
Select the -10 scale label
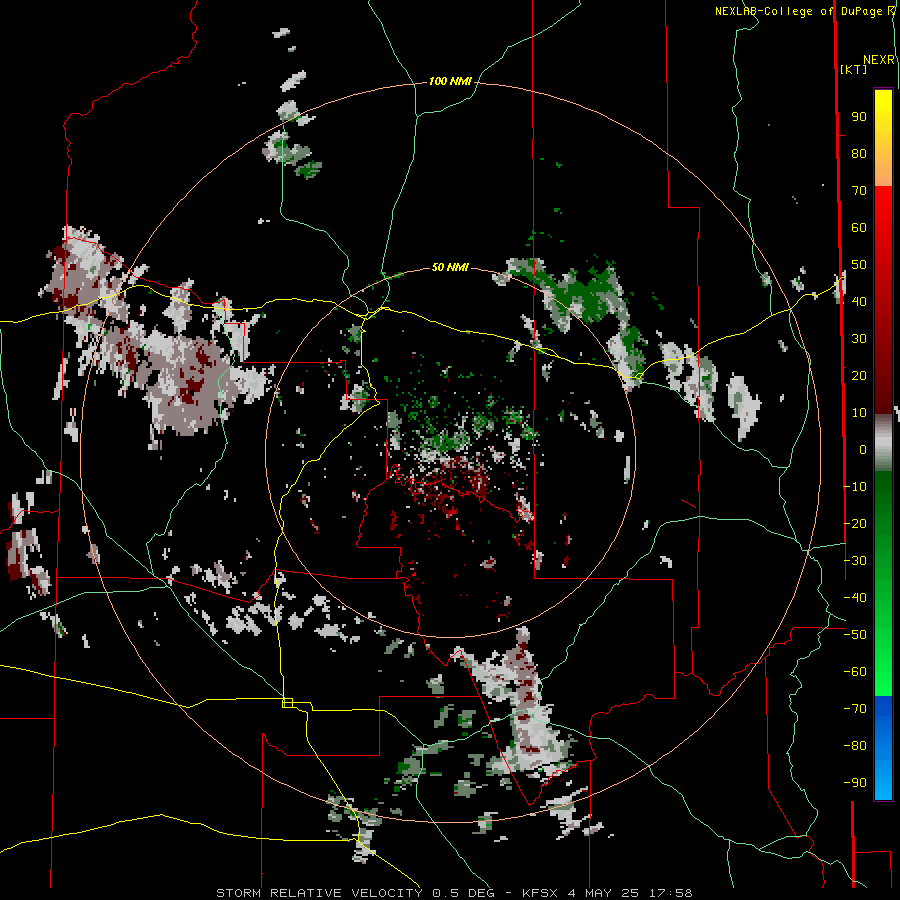(x=855, y=487)
